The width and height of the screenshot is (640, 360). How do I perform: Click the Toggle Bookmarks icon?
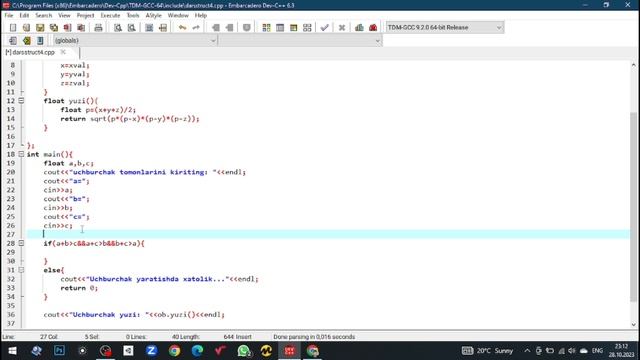(x=27, y=40)
